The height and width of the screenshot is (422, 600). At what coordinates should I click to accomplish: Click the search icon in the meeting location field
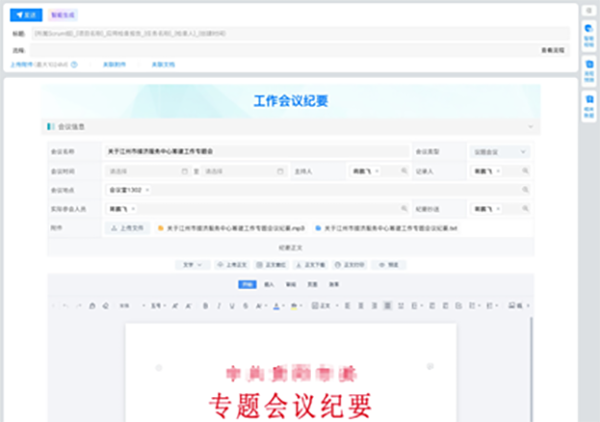point(525,190)
